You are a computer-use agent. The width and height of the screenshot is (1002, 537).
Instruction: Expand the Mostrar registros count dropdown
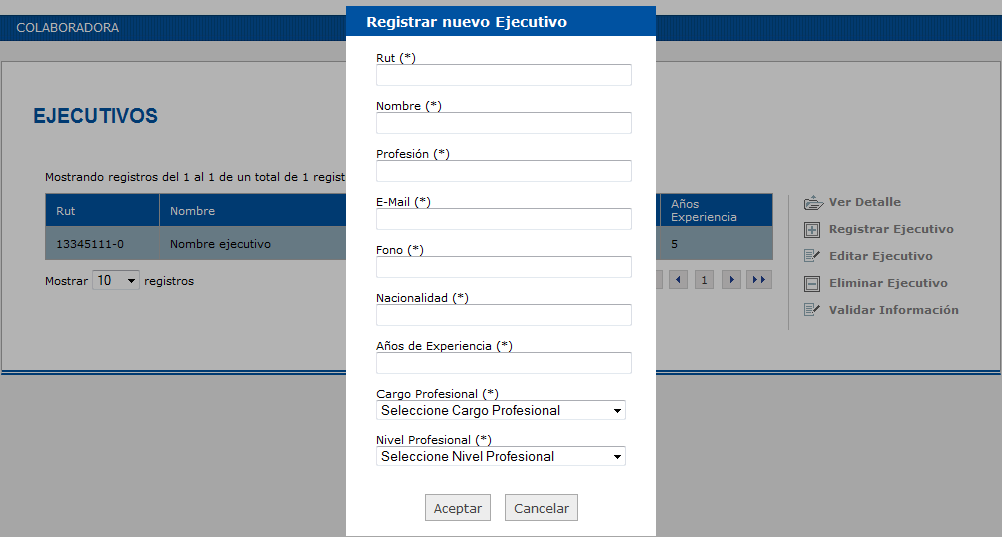116,280
